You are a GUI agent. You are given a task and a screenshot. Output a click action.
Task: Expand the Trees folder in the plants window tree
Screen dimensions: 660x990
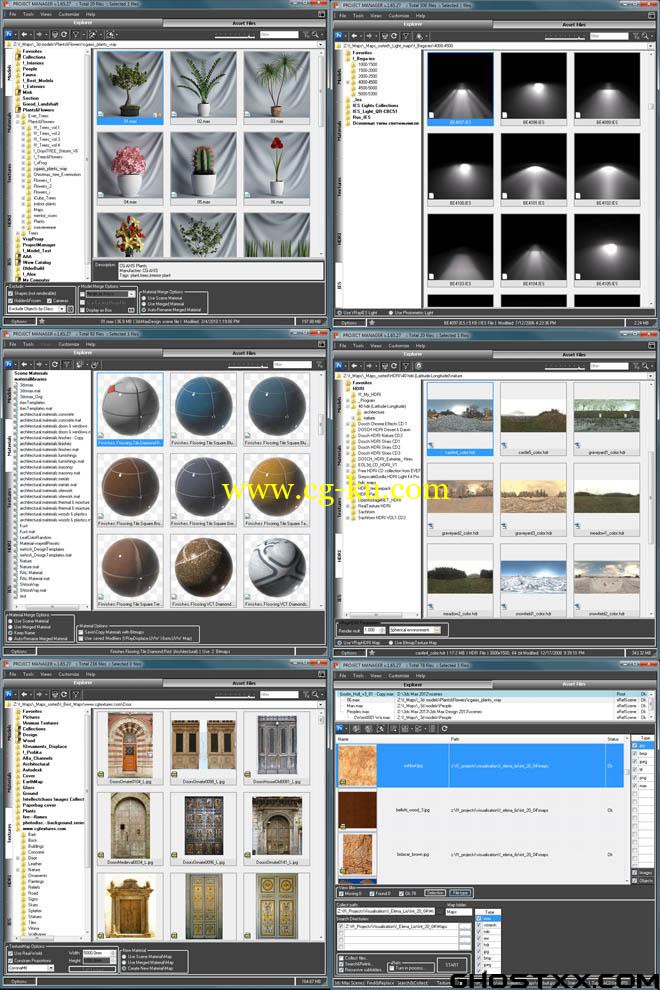(x=17, y=233)
